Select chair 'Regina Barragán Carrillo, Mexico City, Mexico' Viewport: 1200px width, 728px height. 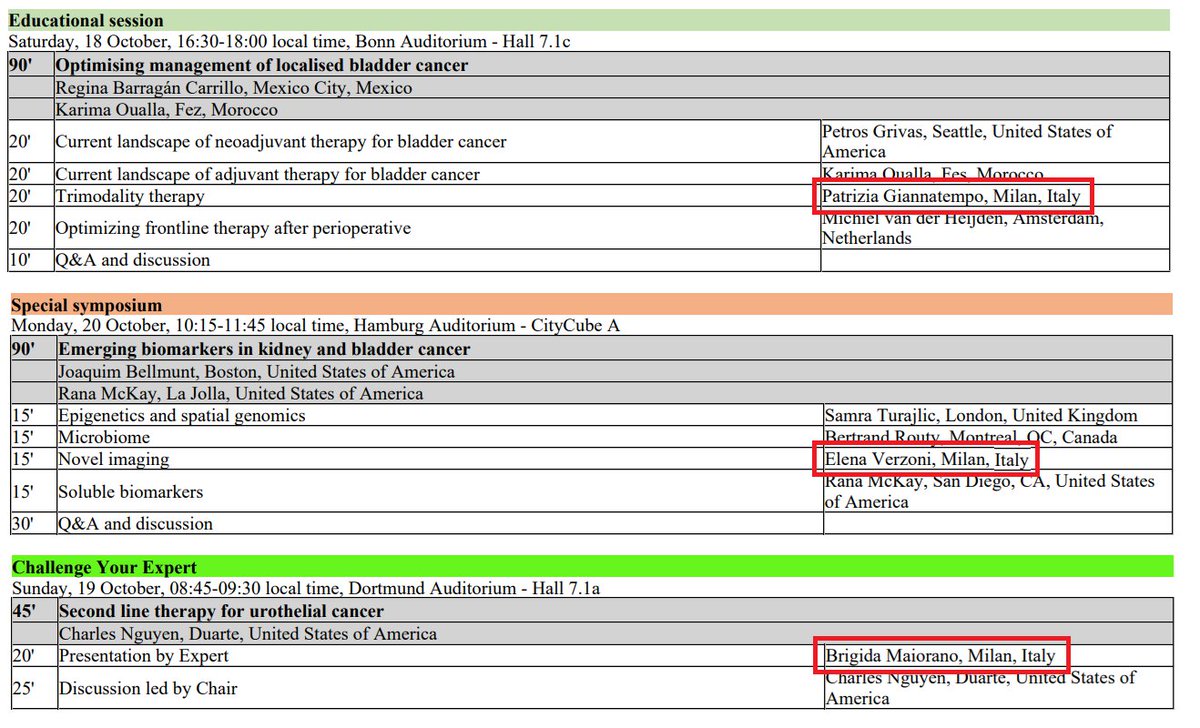point(234,88)
